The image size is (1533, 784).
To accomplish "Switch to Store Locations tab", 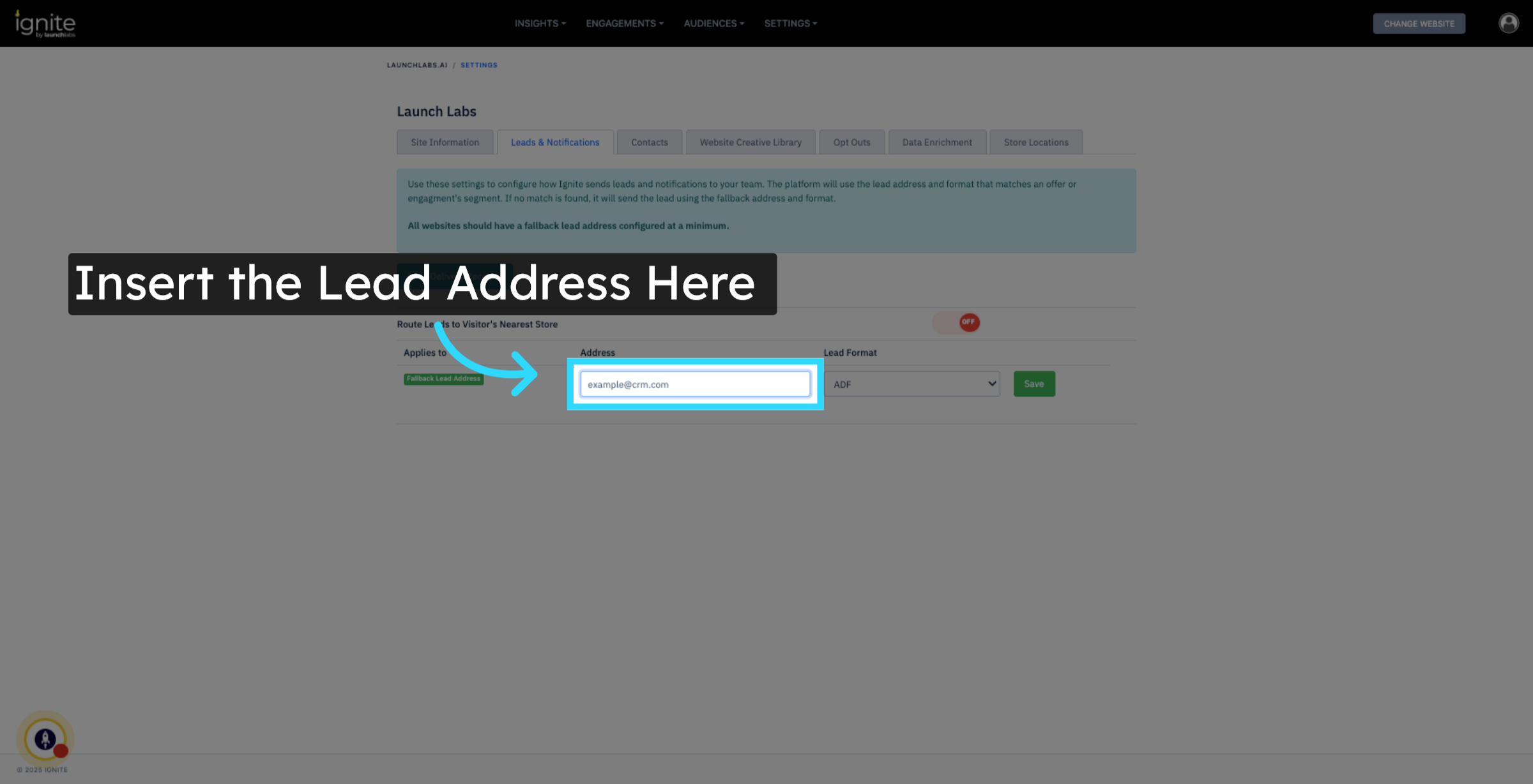I will click(x=1035, y=142).
